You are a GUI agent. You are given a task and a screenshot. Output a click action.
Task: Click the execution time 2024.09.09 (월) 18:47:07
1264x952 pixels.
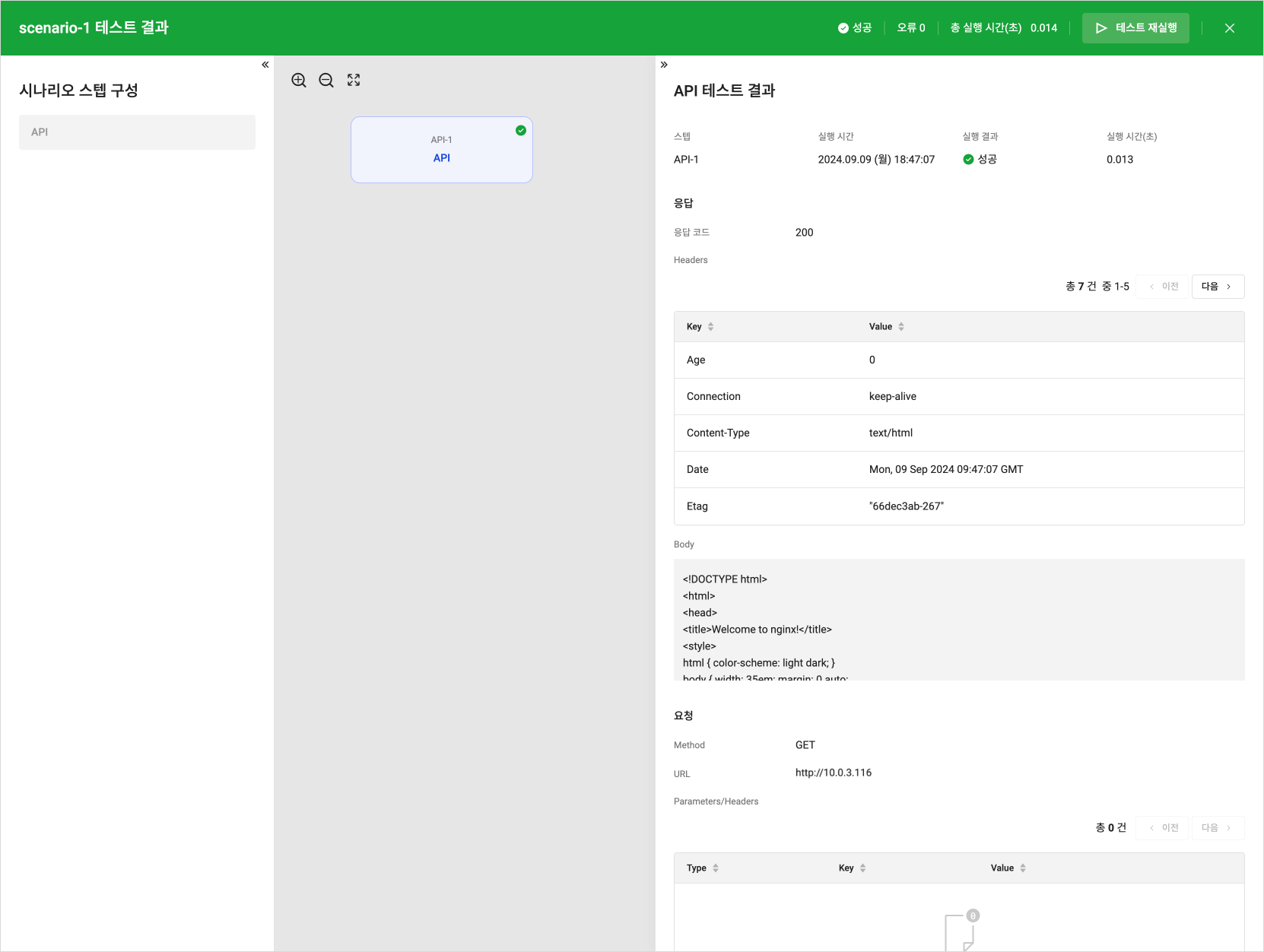coord(876,160)
